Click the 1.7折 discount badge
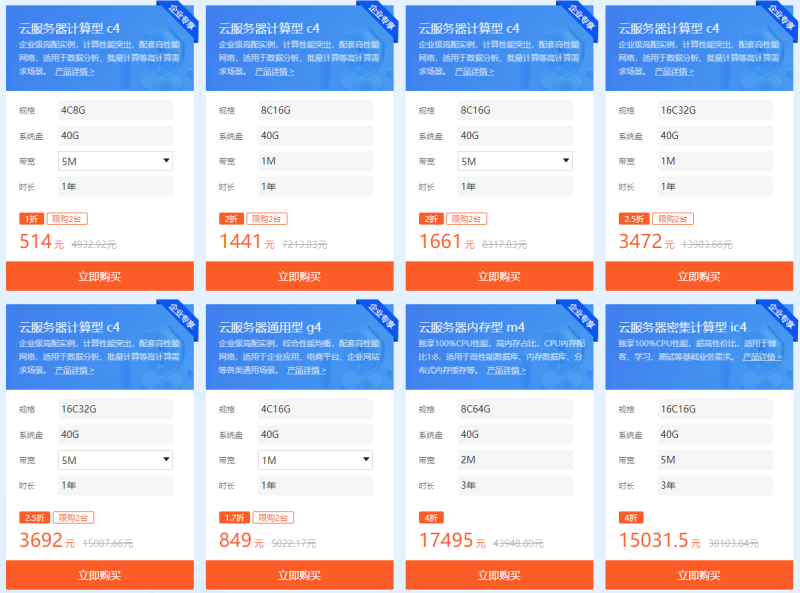The height and width of the screenshot is (593, 800). point(234,517)
